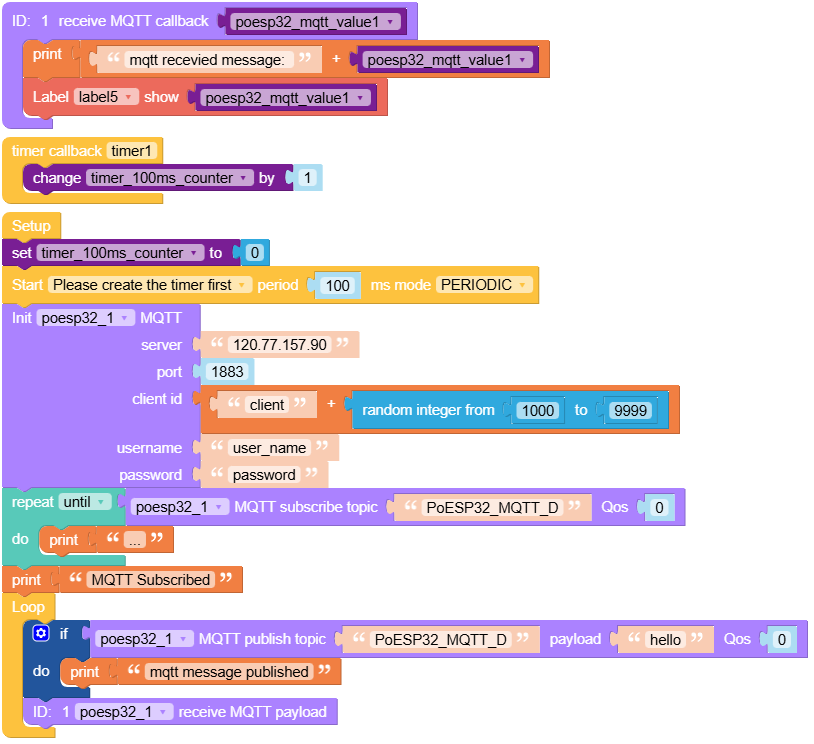Select the Loop block header
814x744 pixels.
[29, 607]
